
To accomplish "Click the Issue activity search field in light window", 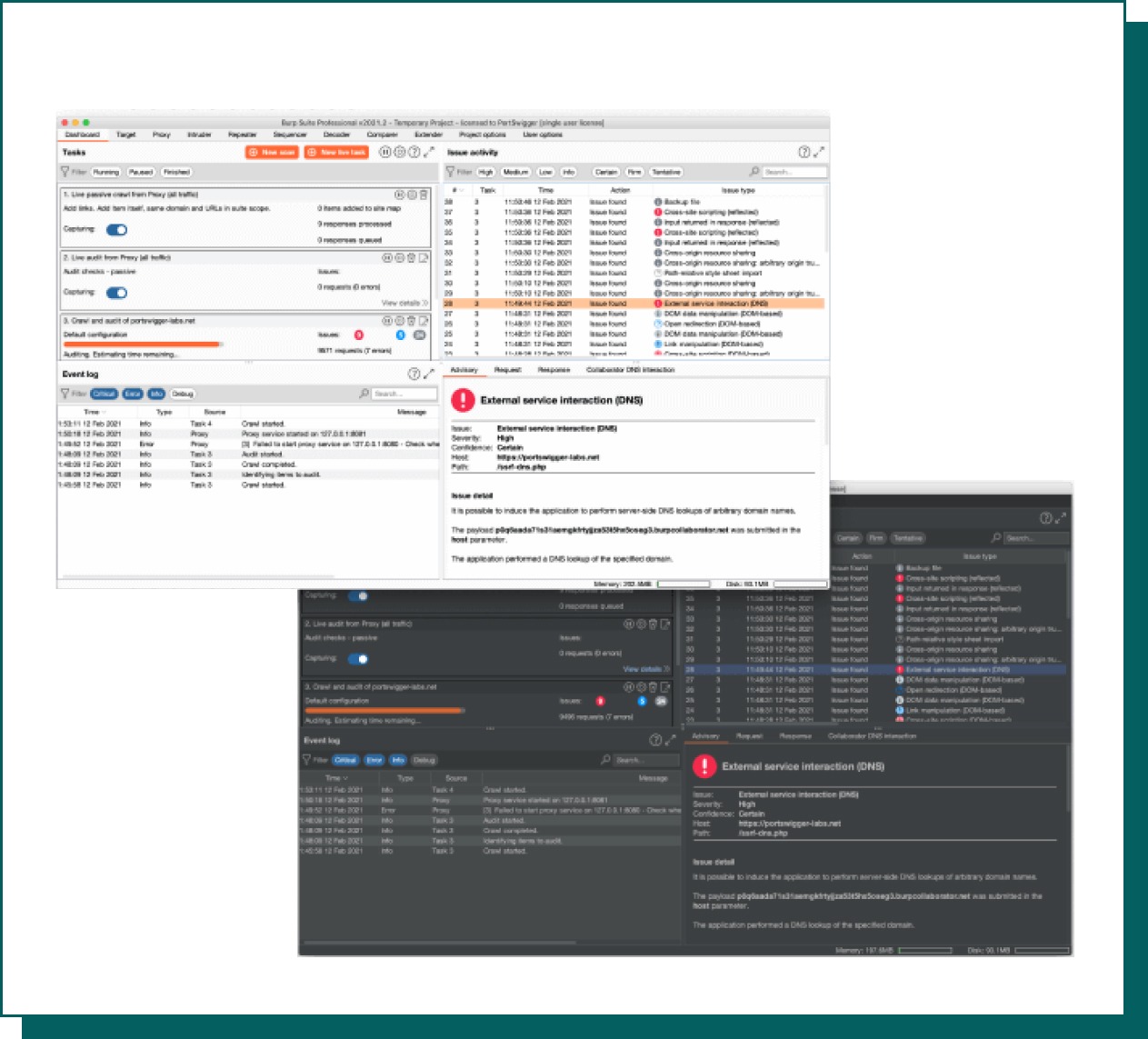I will point(794,172).
